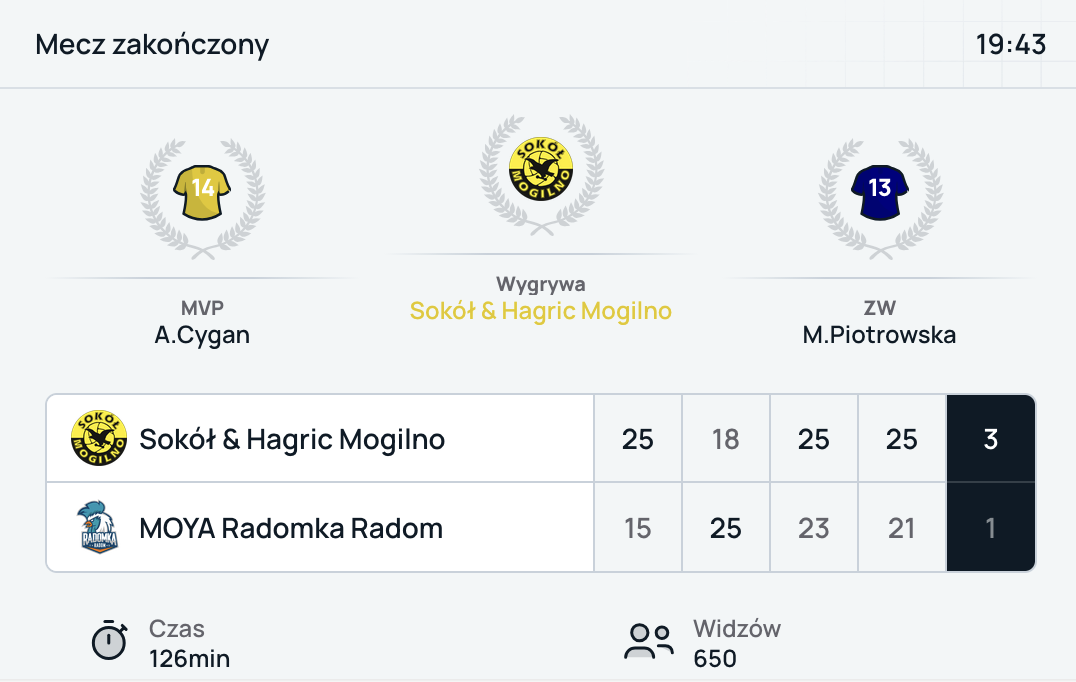The height and width of the screenshot is (682, 1076).
Task: Click the Sokół Mogilno logo in the score table
Action: [98, 439]
